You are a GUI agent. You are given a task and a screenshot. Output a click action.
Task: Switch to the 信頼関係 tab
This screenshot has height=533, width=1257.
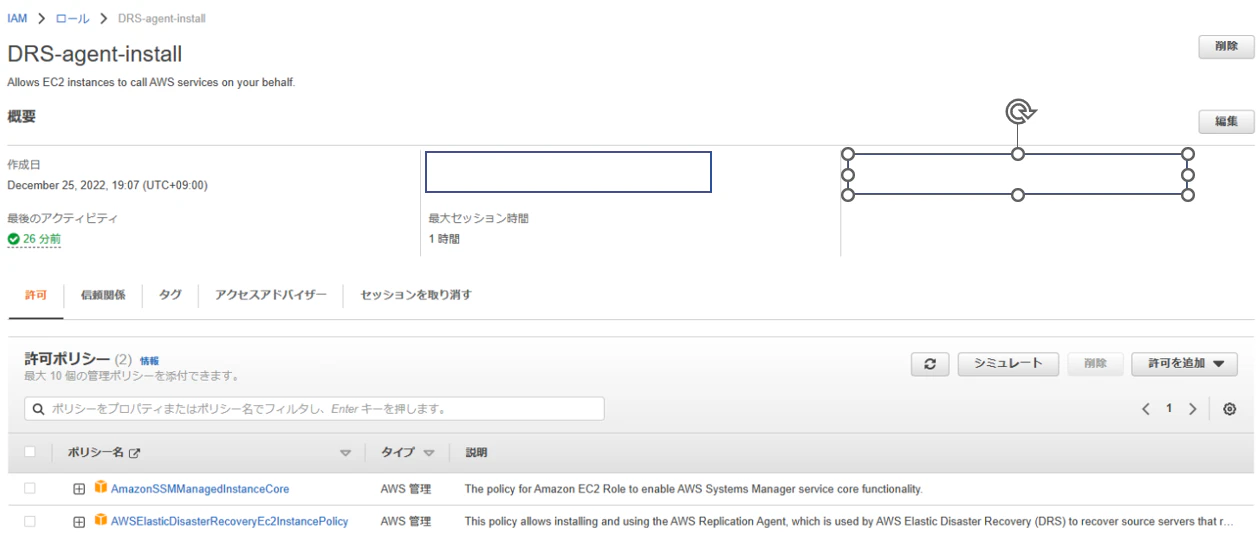104,295
